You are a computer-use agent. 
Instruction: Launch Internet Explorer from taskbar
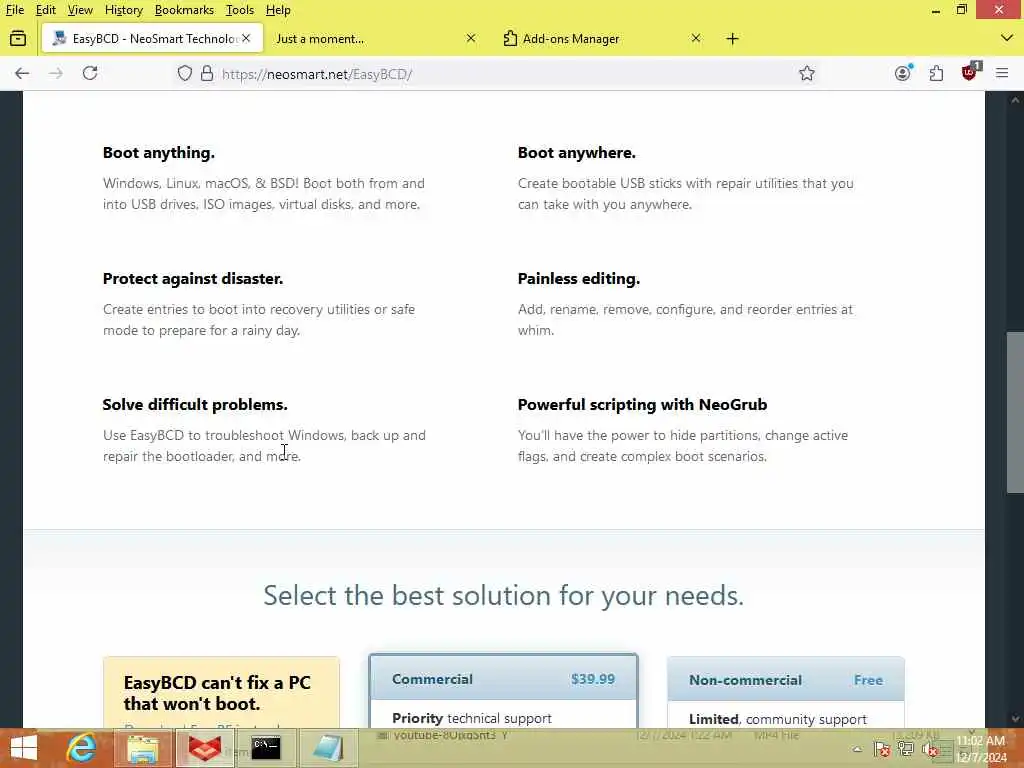(81, 748)
